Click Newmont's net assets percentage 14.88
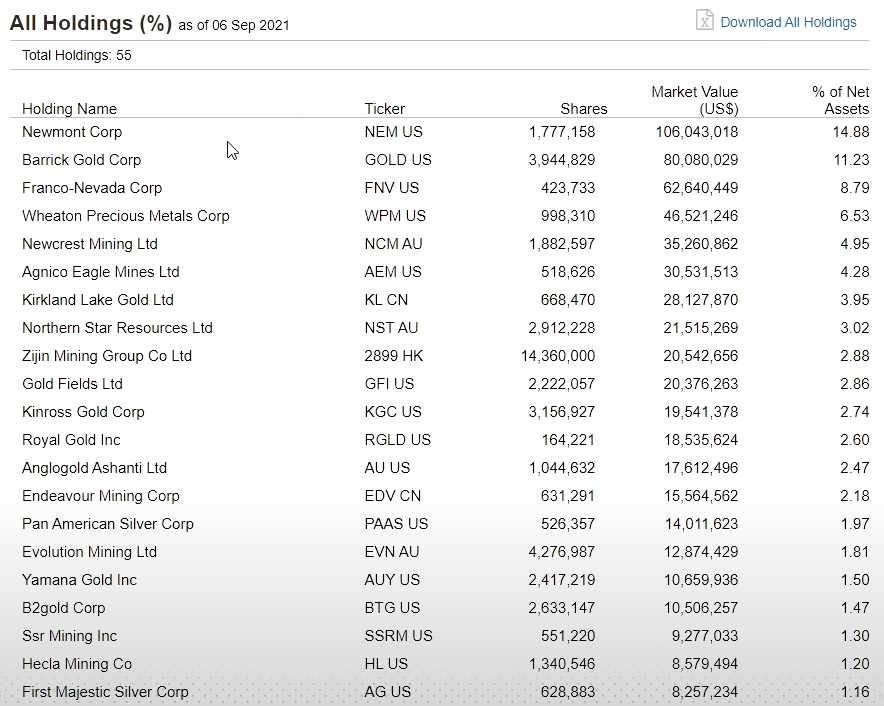 click(x=851, y=132)
